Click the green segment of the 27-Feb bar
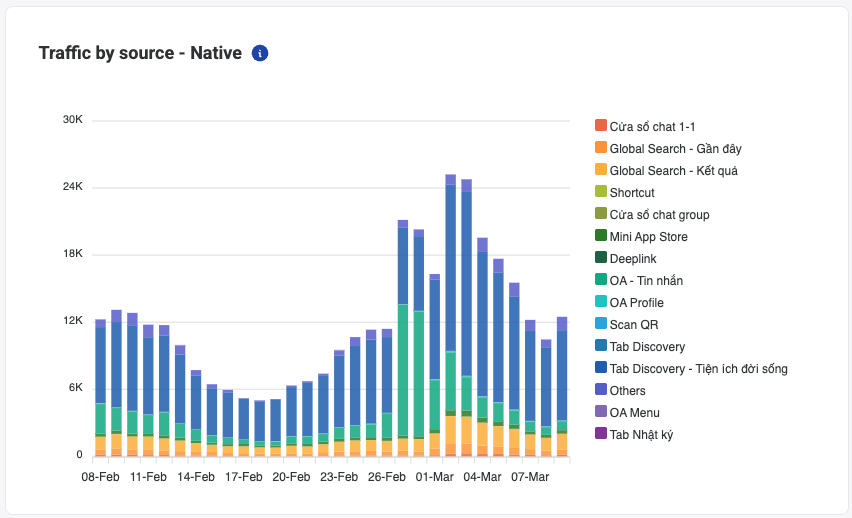The image size is (852, 518). pyautogui.click(x=403, y=370)
